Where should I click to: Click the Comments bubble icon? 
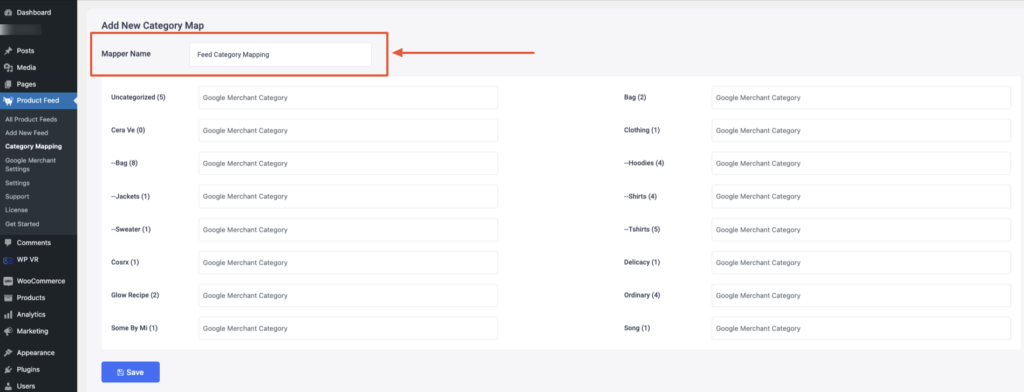click(8, 242)
